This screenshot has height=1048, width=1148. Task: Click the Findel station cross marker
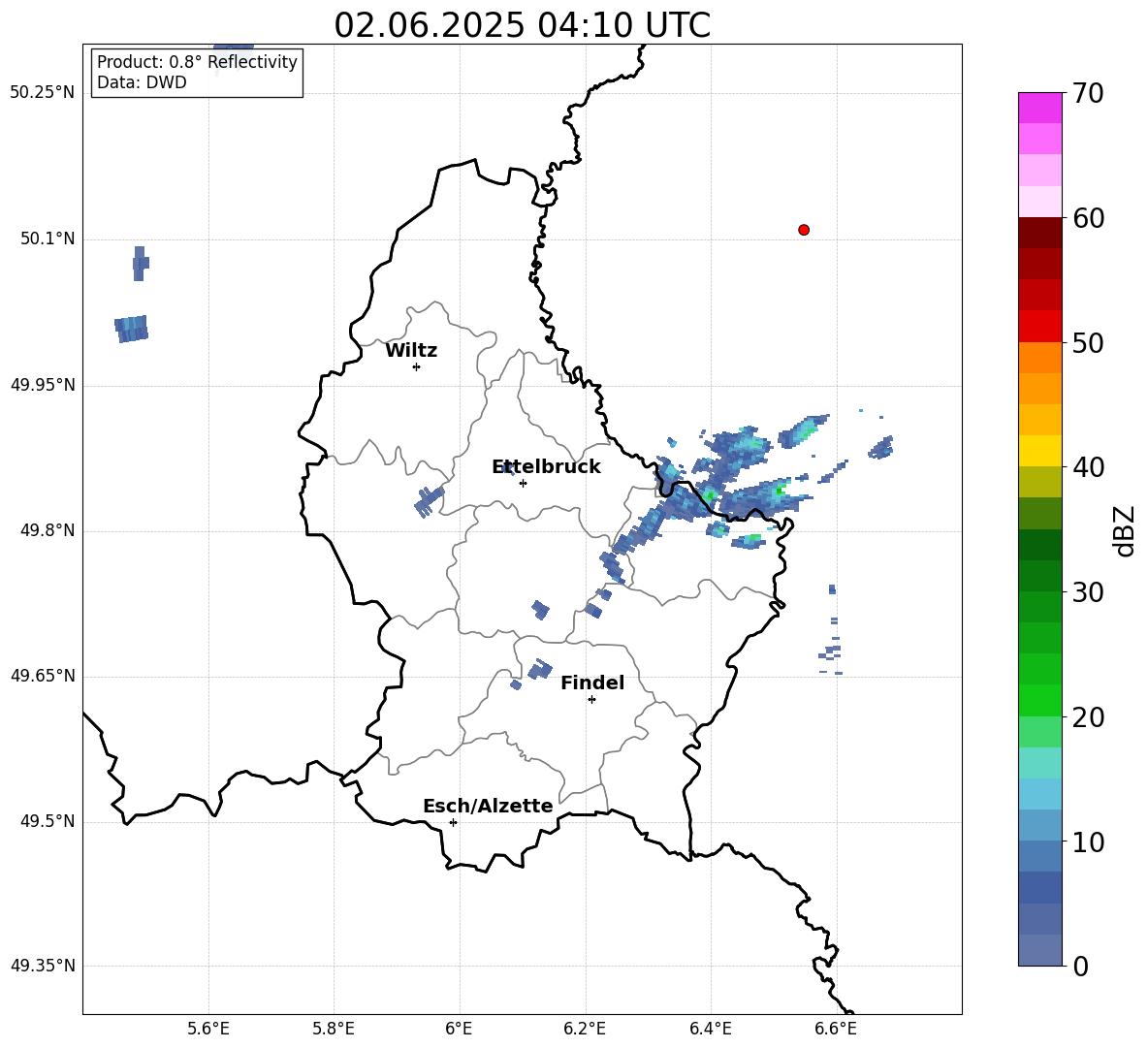click(592, 700)
